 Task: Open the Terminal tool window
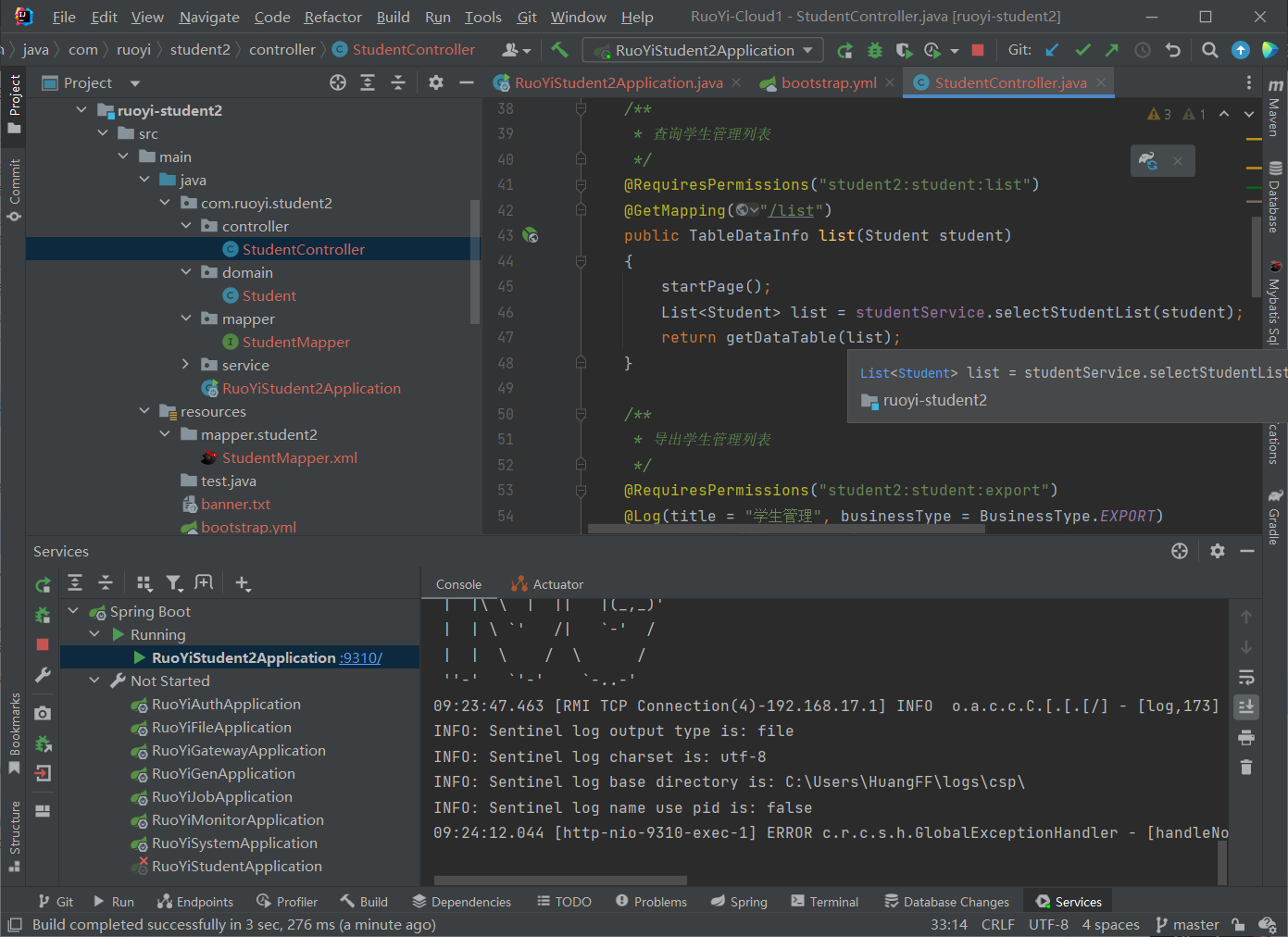(x=824, y=902)
